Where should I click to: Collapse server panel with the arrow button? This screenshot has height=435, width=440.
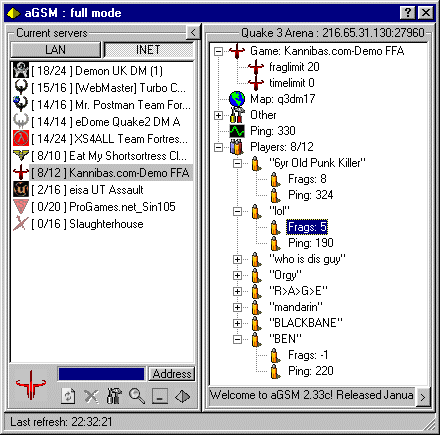click(193, 33)
